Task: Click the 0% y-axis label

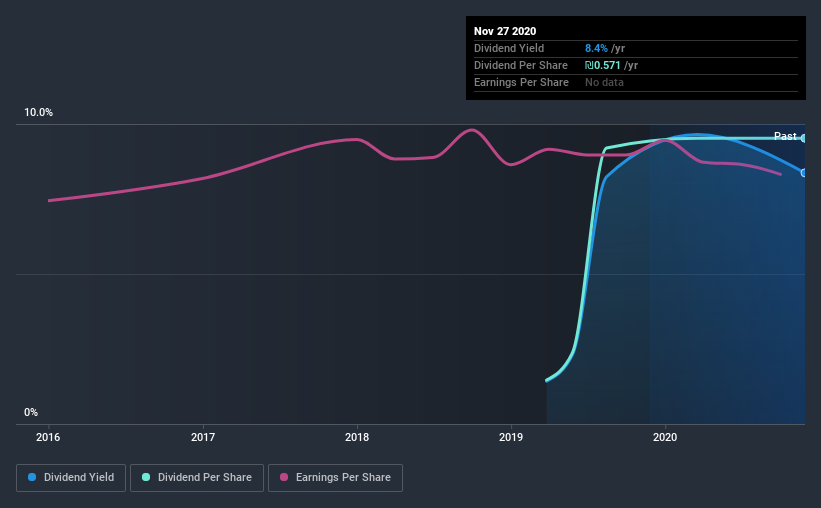Action: 31,412
